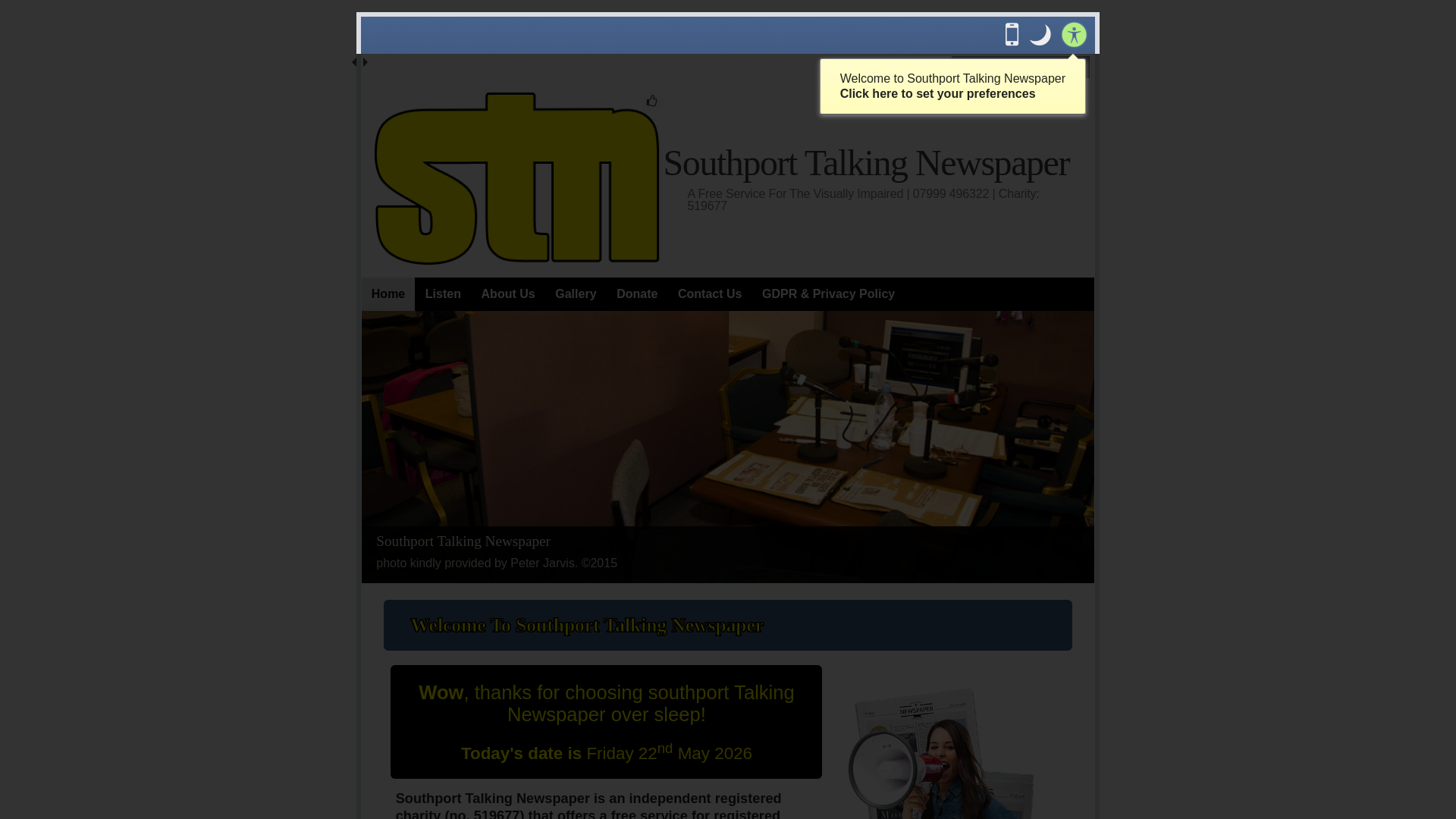This screenshot has width=1456, height=819.
Task: Click the 'Today's date is' text
Action: point(521,754)
